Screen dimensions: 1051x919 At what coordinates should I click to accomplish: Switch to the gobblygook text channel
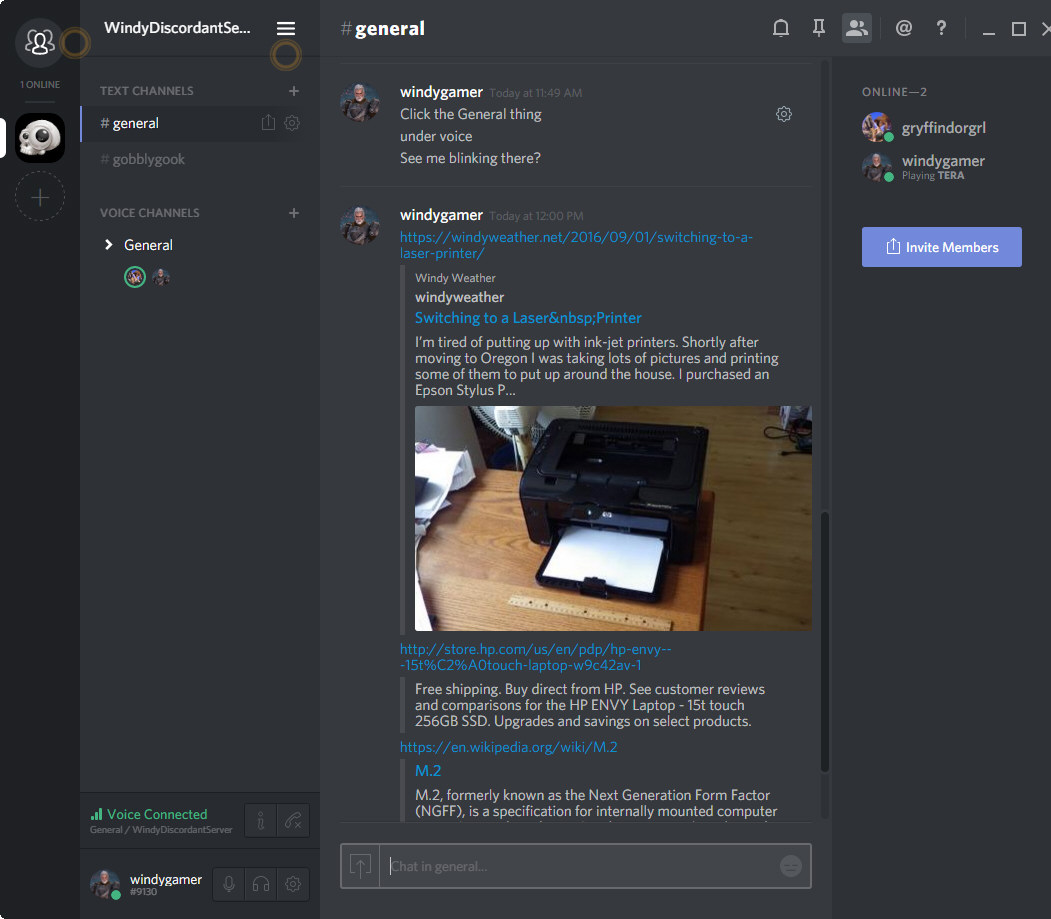(148, 159)
